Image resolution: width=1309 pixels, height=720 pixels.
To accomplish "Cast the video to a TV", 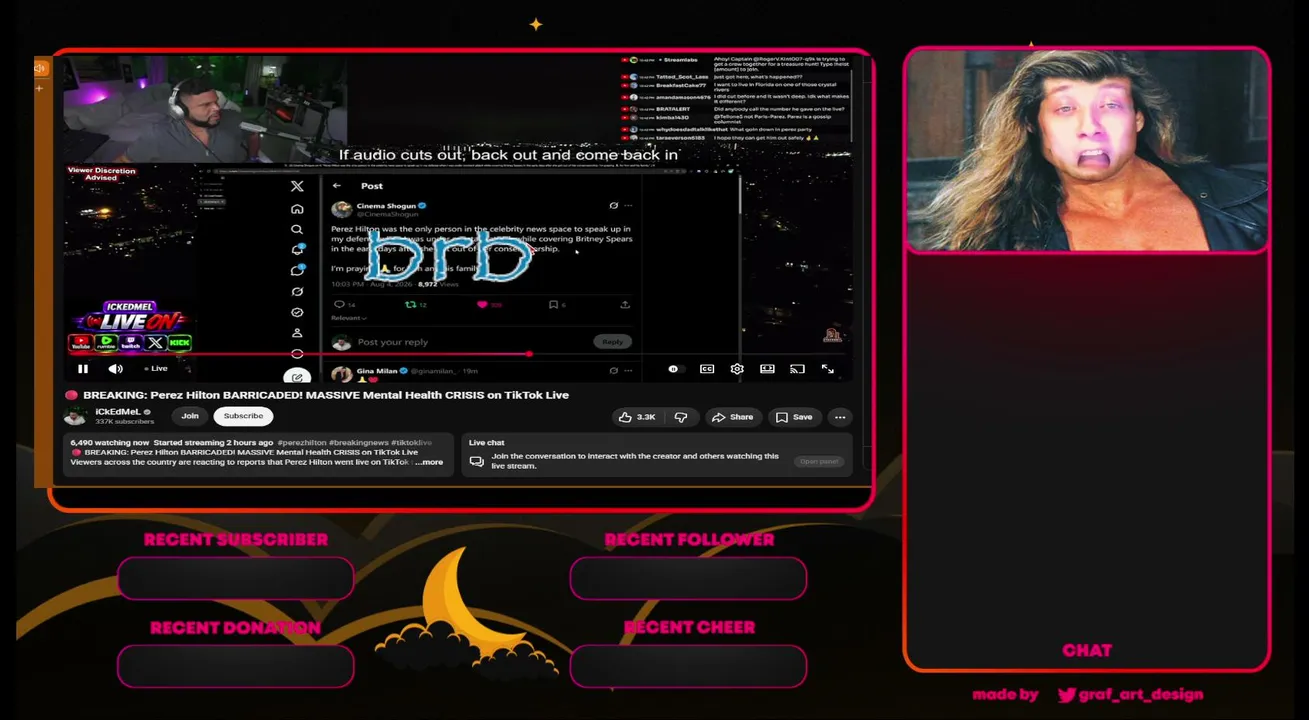I will [797, 369].
